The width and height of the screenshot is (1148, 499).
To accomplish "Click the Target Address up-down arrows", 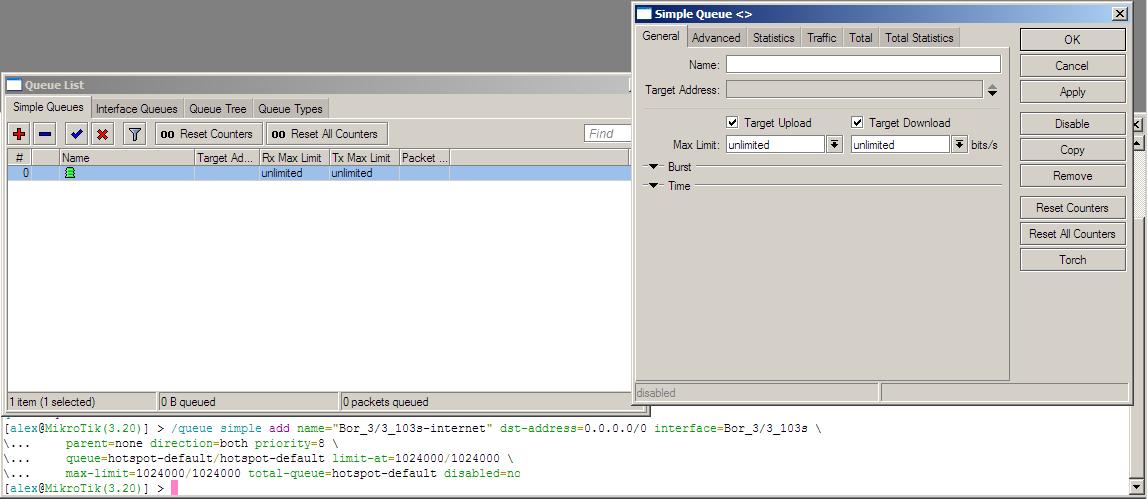I will pyautogui.click(x=992, y=91).
